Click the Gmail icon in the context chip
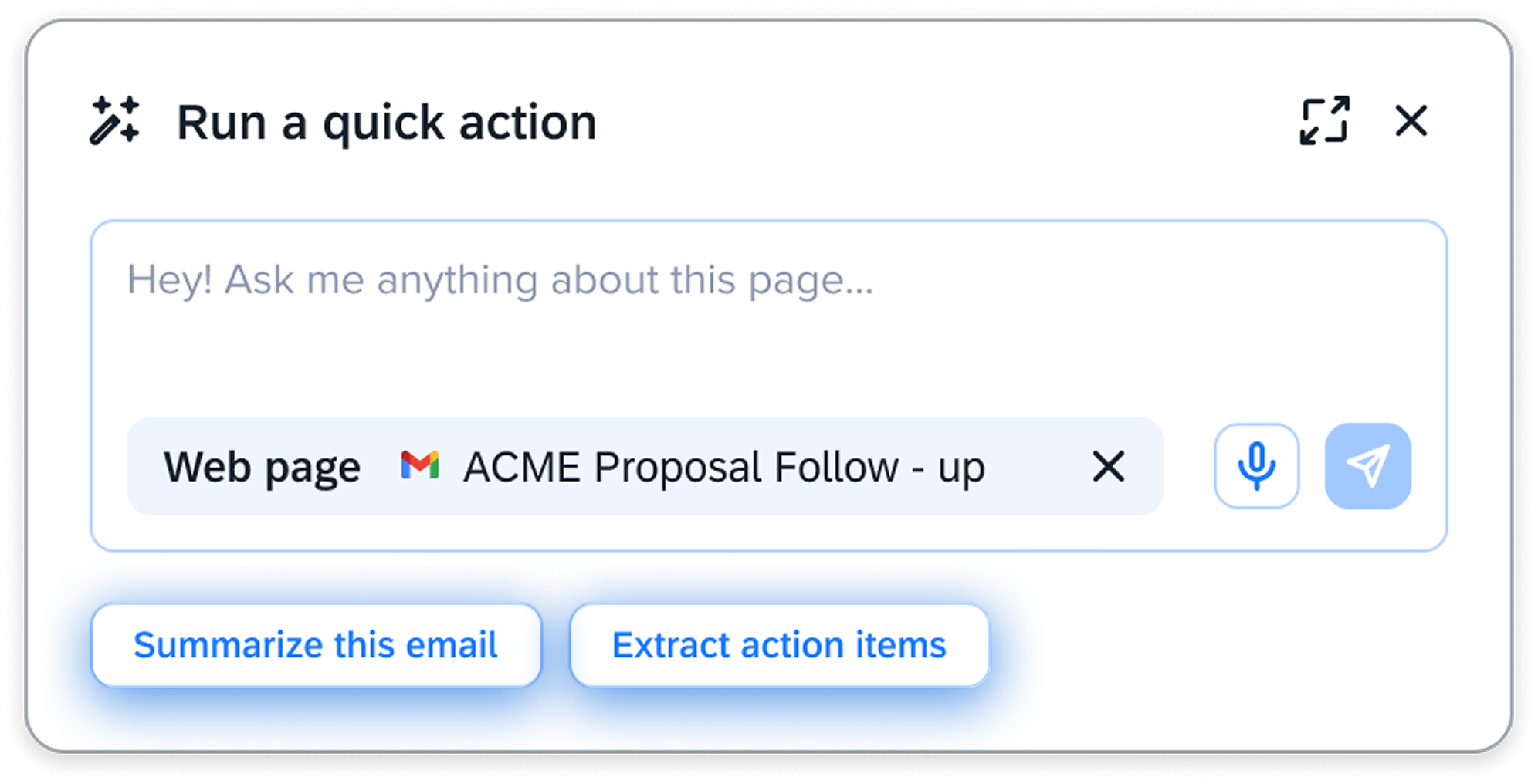The image size is (1538, 784). [420, 465]
